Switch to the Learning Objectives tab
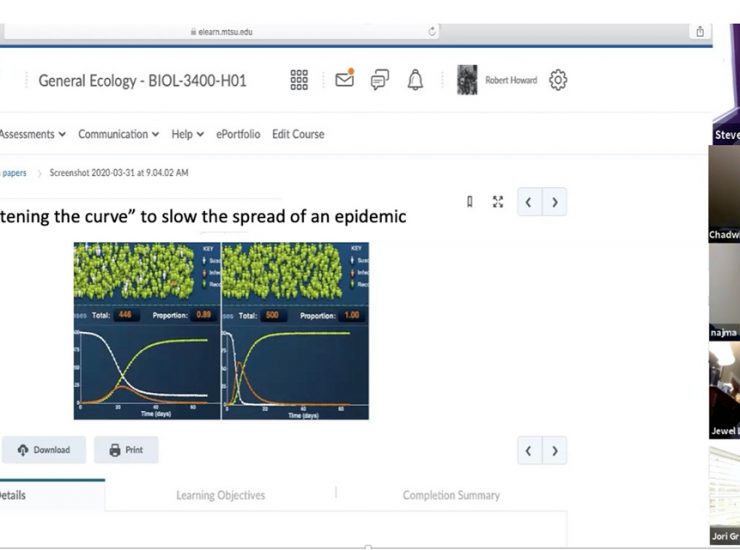 tap(220, 495)
